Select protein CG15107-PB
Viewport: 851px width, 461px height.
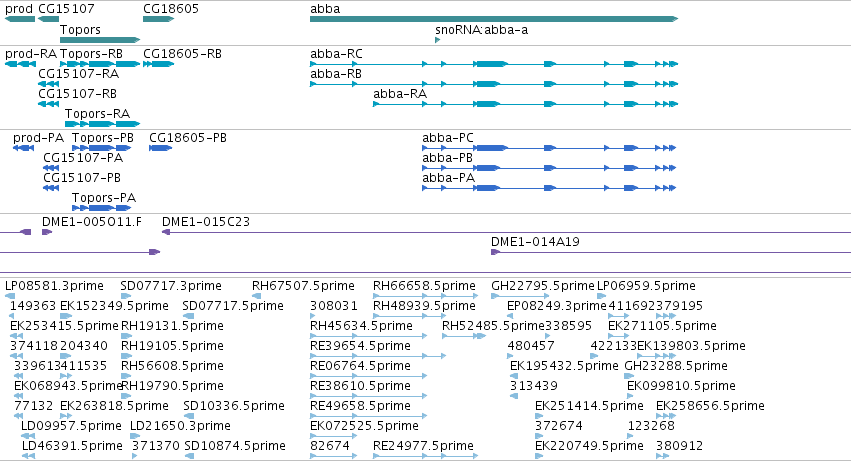click(82, 178)
